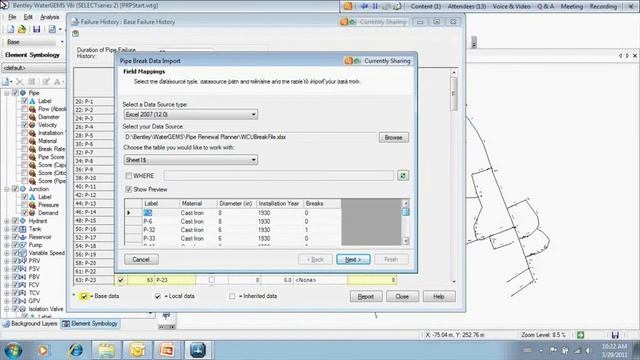Open Windows Media Player from the taskbar
The image size is (640, 360).
(x=43, y=350)
